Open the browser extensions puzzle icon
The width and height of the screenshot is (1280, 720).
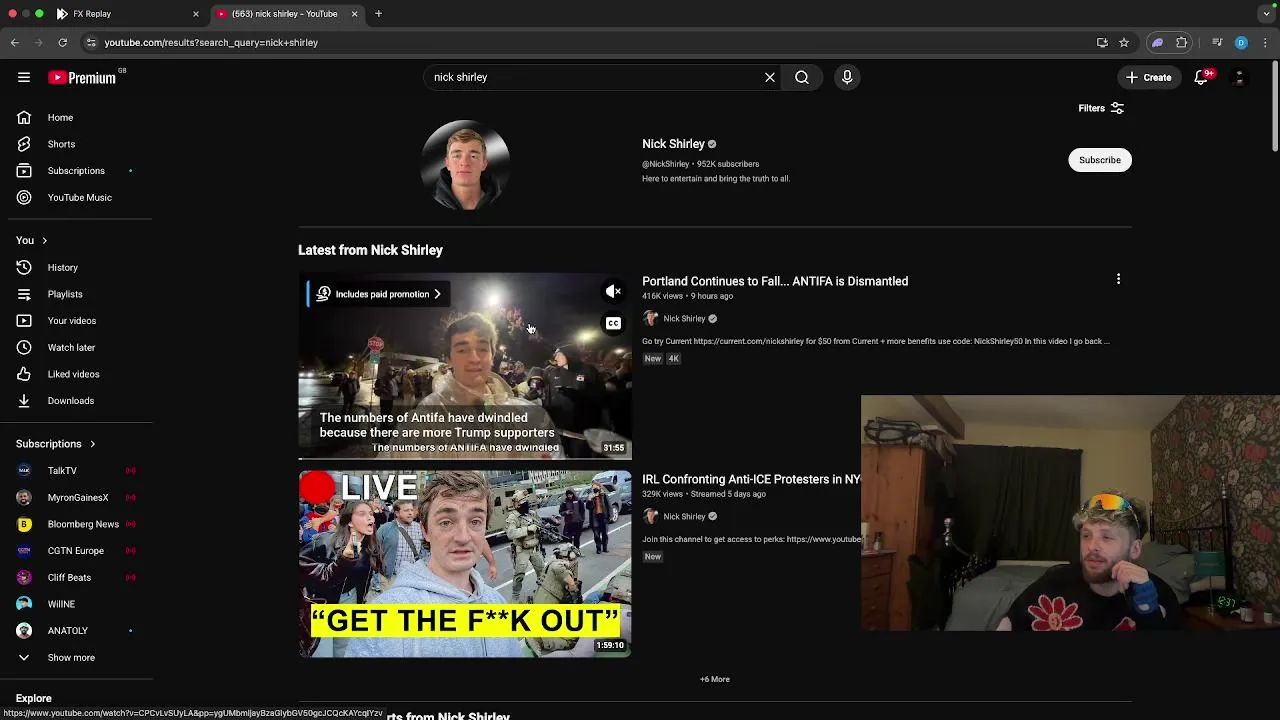click(1182, 42)
